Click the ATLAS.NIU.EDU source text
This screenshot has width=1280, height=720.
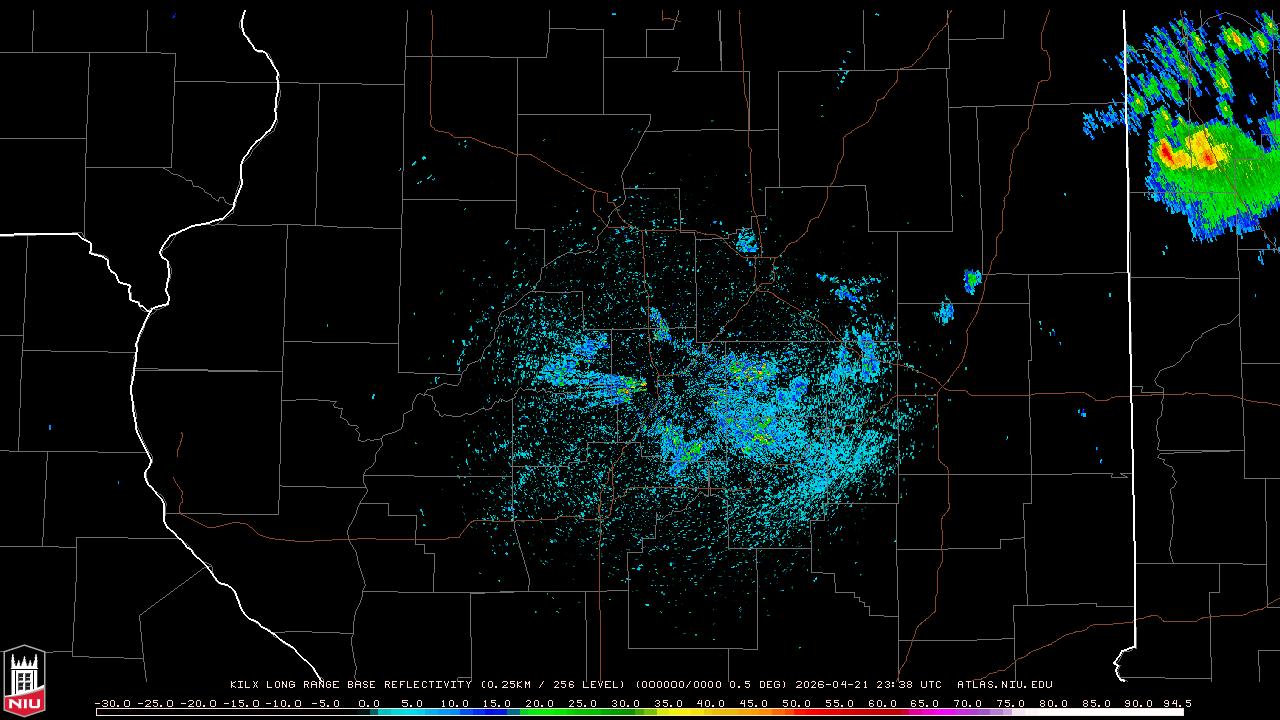click(x=1005, y=685)
